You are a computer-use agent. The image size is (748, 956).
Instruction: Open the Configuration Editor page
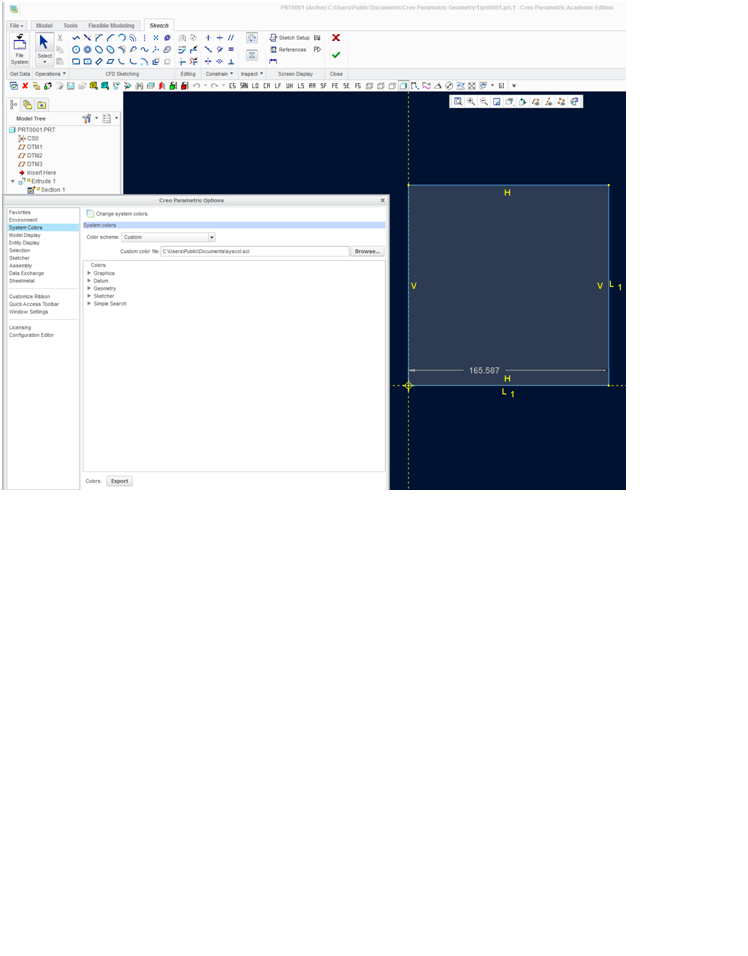click(31, 335)
